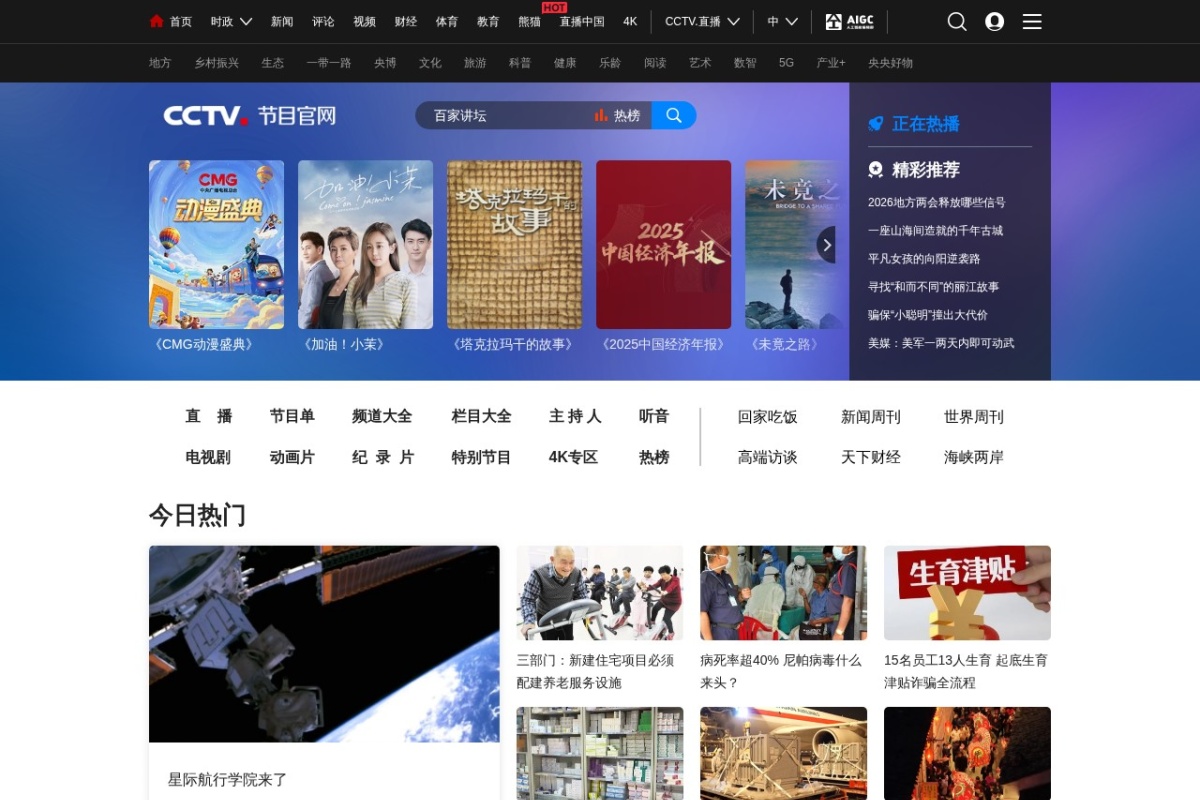Expand the 时政 dropdown menu
This screenshot has height=800, width=1200.
[x=229, y=21]
